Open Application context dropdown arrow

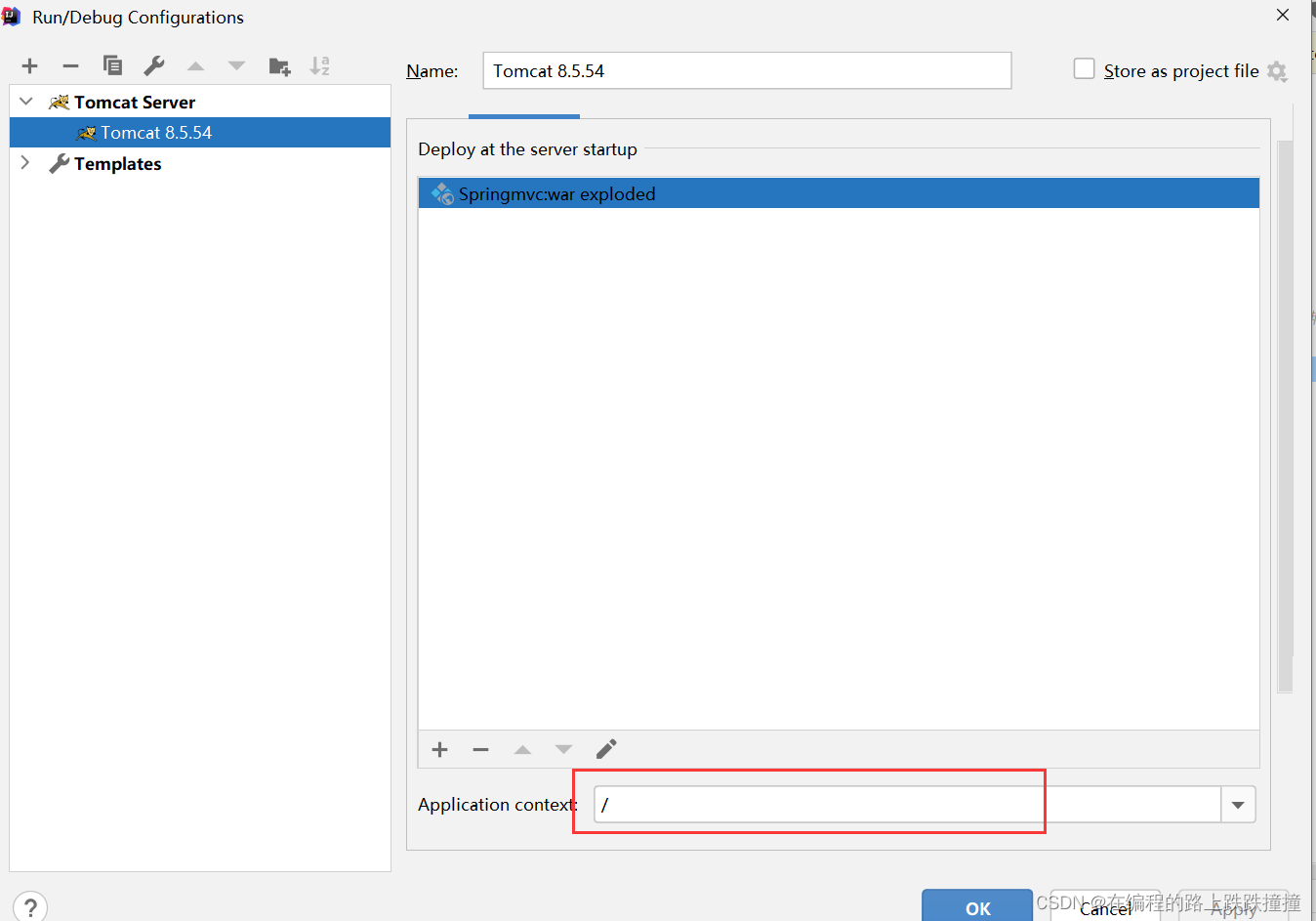pyautogui.click(x=1238, y=805)
